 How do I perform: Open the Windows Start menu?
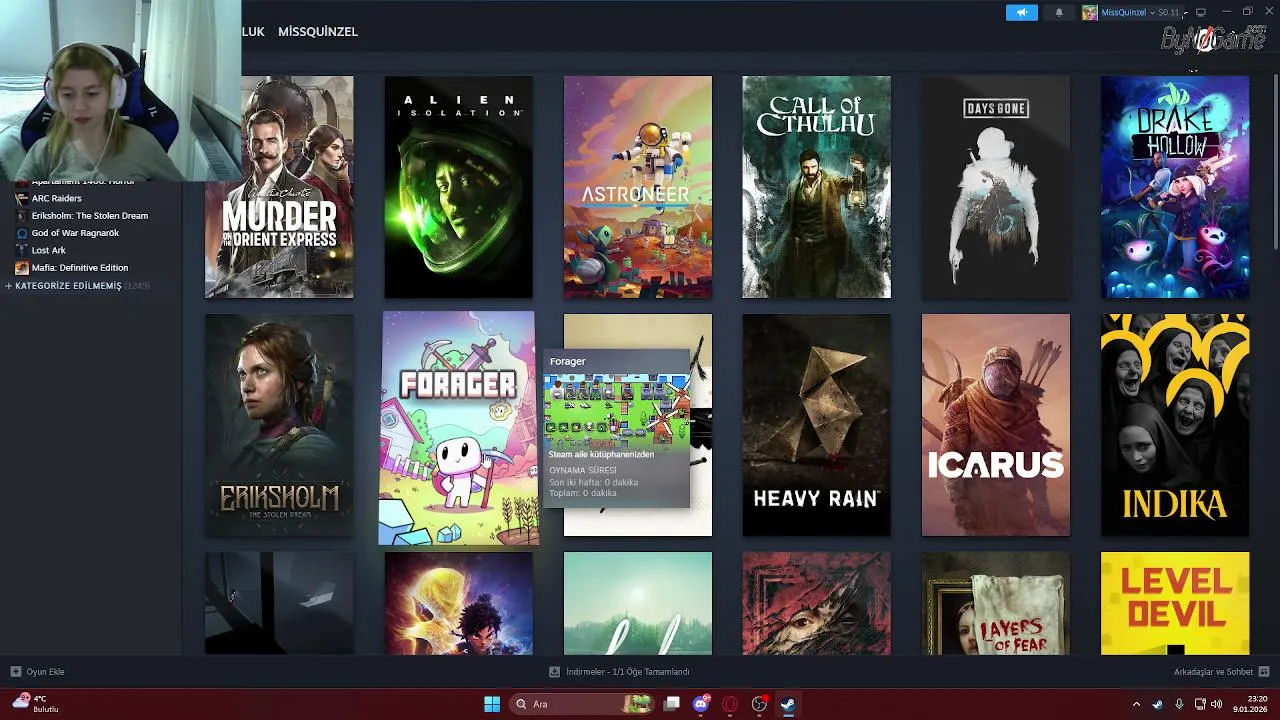point(492,704)
